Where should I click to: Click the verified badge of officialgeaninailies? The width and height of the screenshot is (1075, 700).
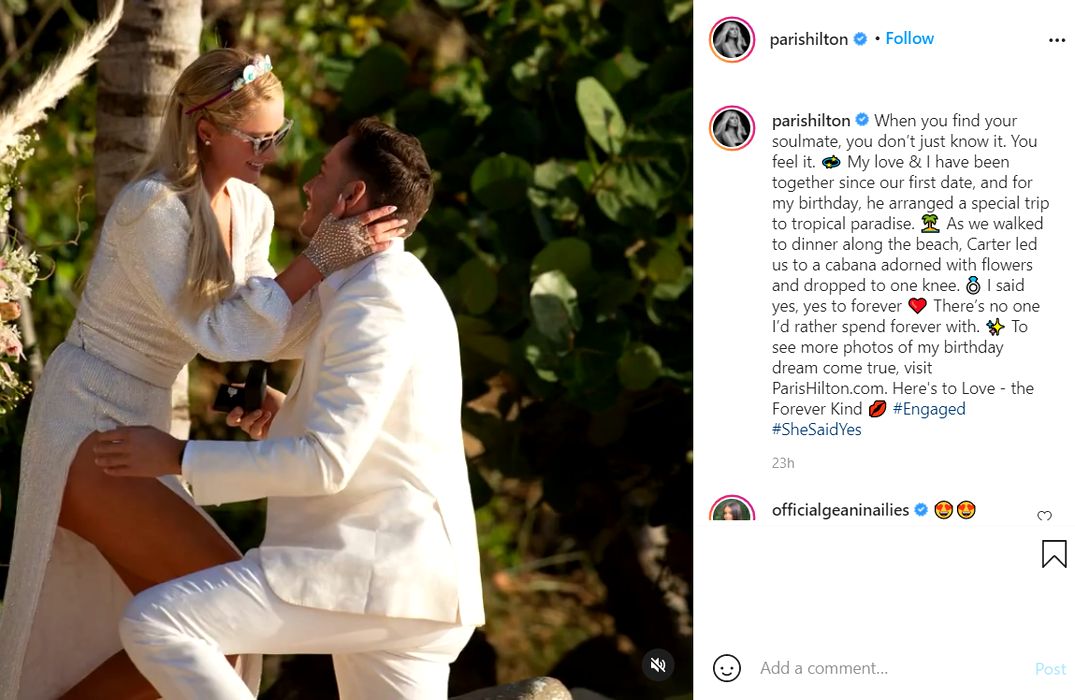point(921,509)
